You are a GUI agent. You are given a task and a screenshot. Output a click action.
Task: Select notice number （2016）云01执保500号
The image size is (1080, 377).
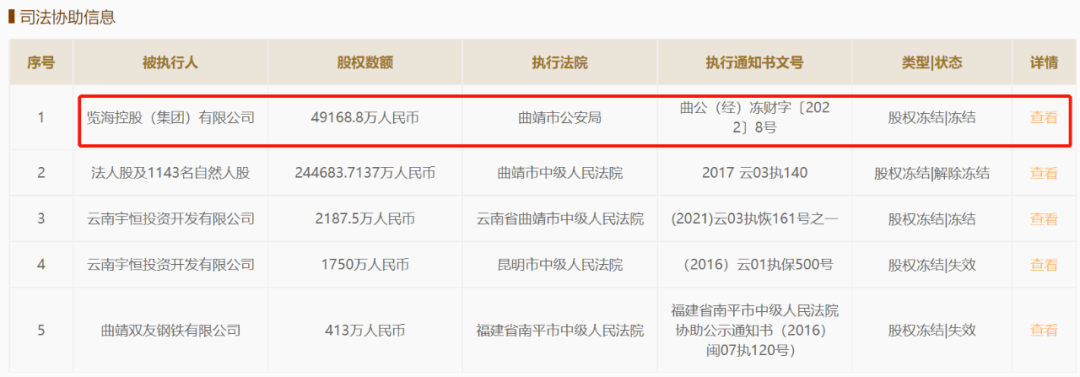(754, 265)
